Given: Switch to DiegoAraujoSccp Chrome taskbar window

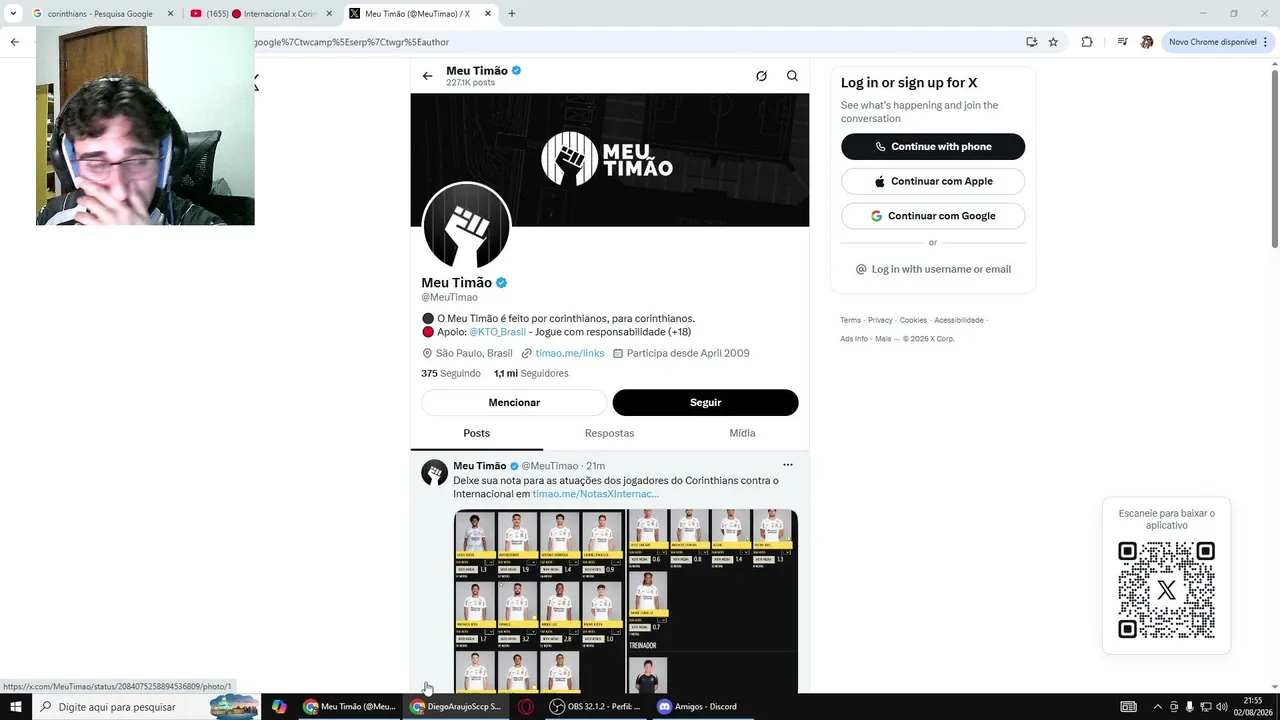Looking at the screenshot, I should (x=456, y=707).
